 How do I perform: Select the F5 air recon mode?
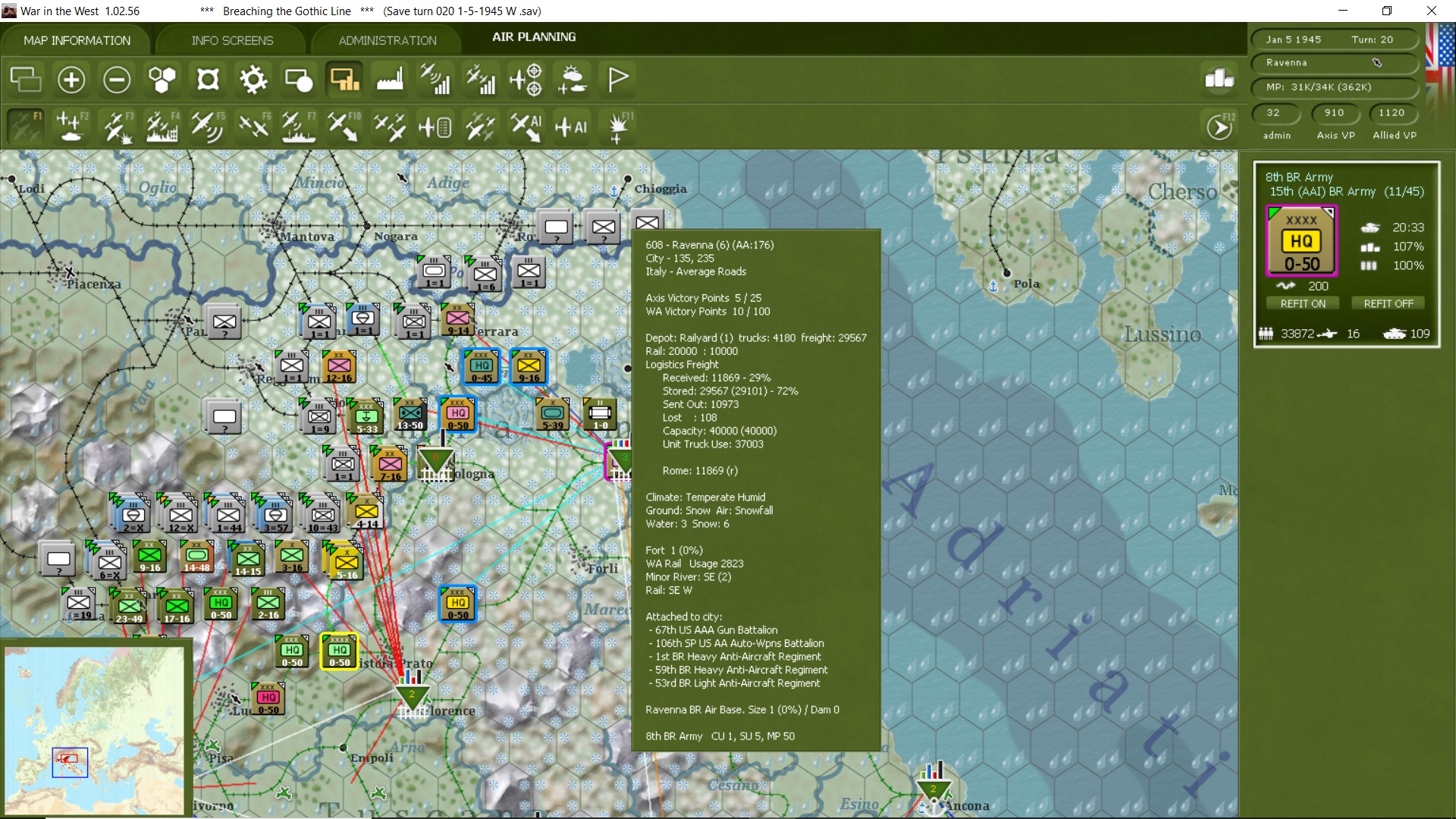[x=208, y=127]
